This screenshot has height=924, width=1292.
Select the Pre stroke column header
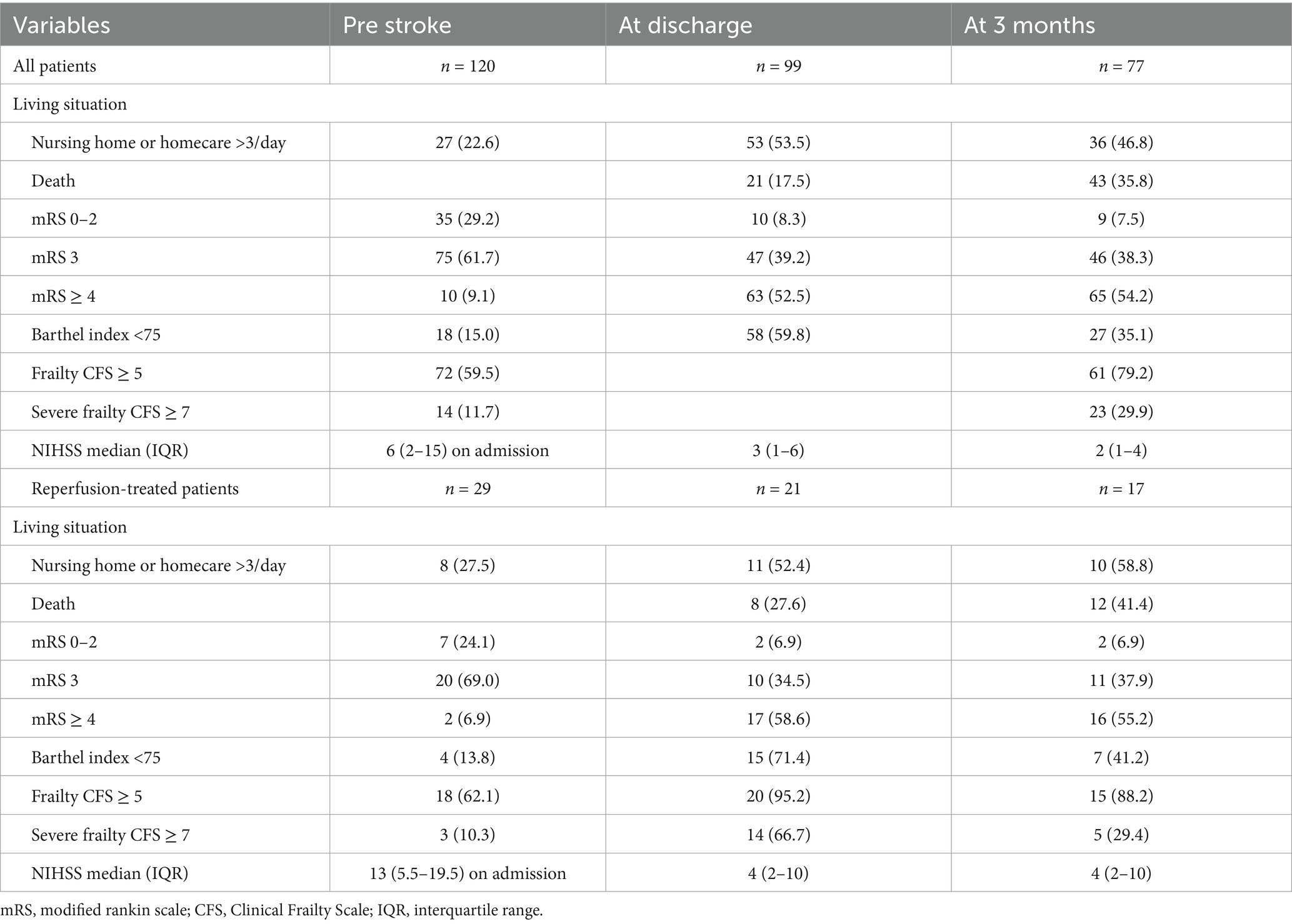tap(397, 25)
